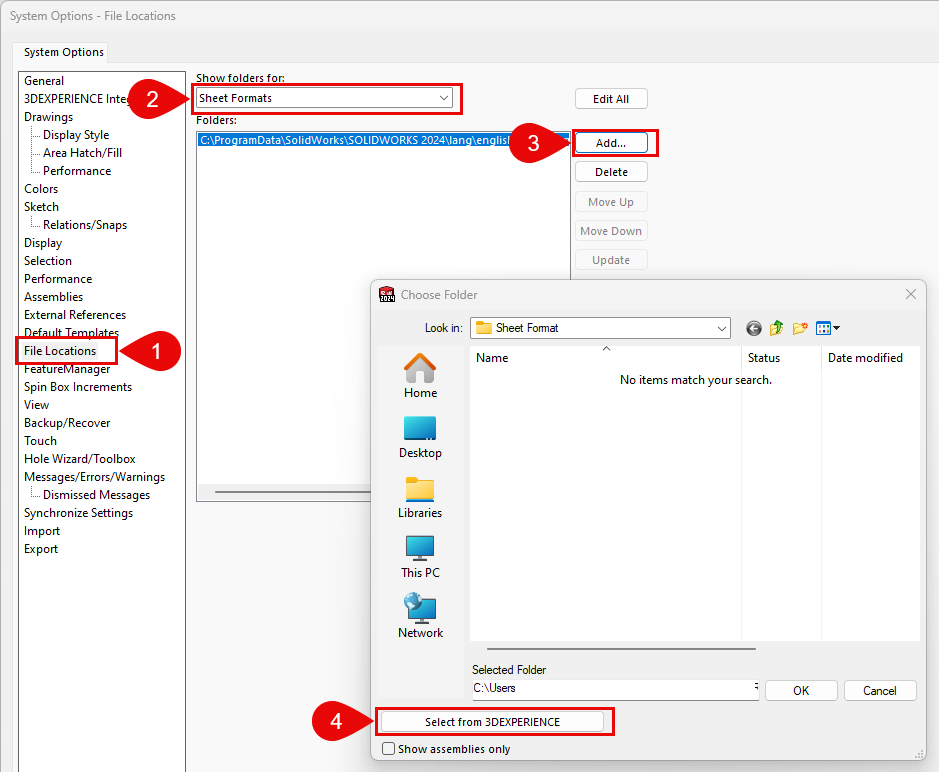
Task: Select Spin Box Increments option
Action: coord(78,387)
